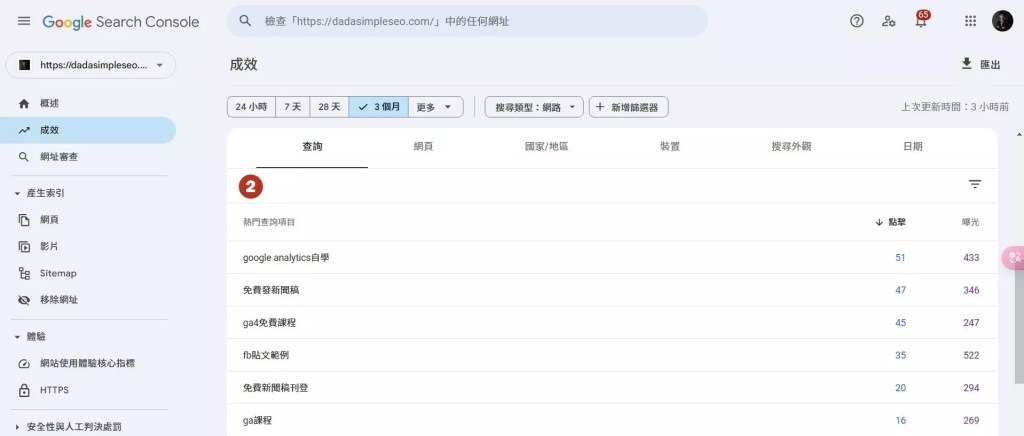1024x436 pixels.
Task: Click the 網址審查 magnifier icon
Action: tap(24, 157)
